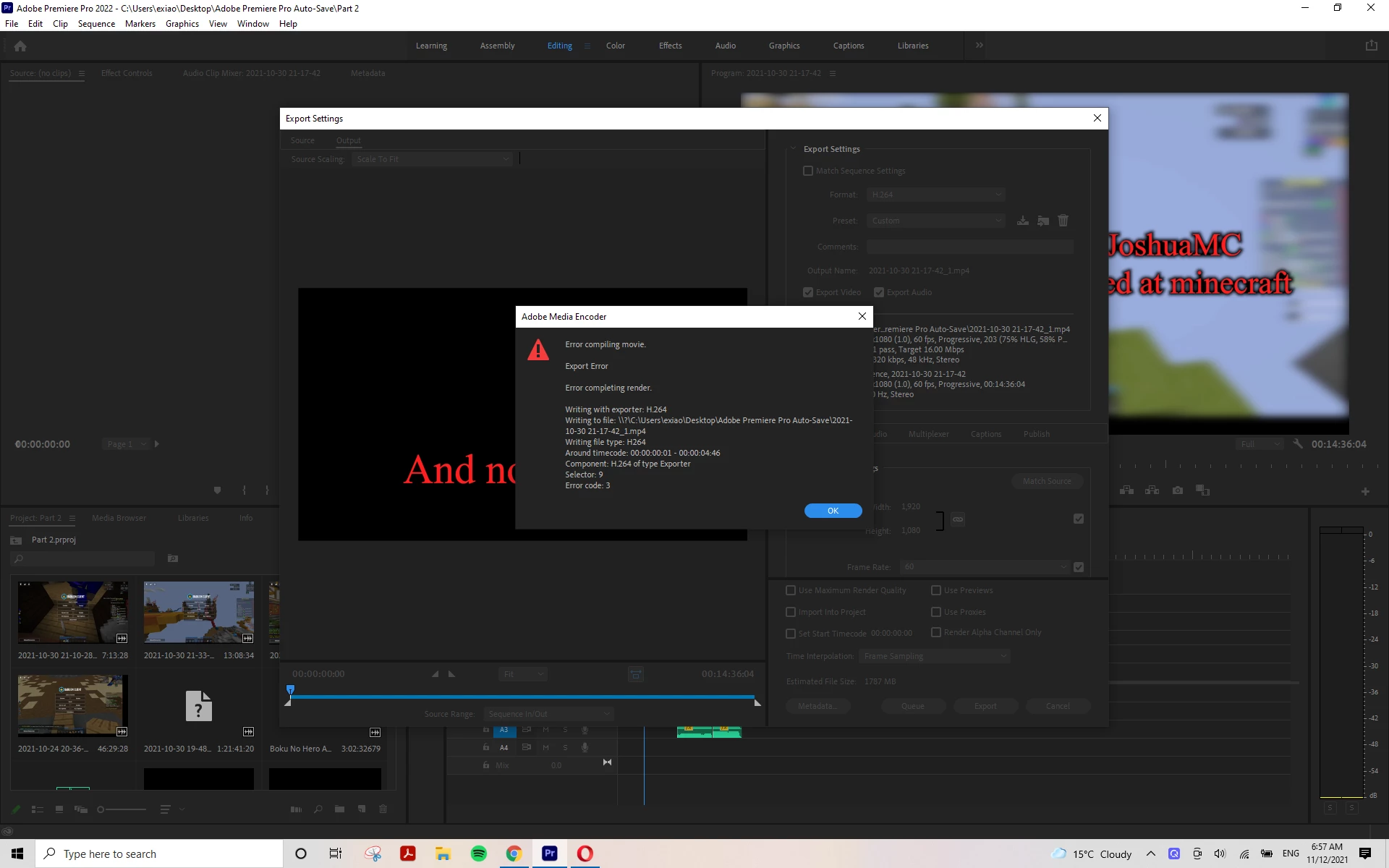Screen dimensions: 1389x868
Task: Click the Match Source button
Action: [x=1046, y=481]
